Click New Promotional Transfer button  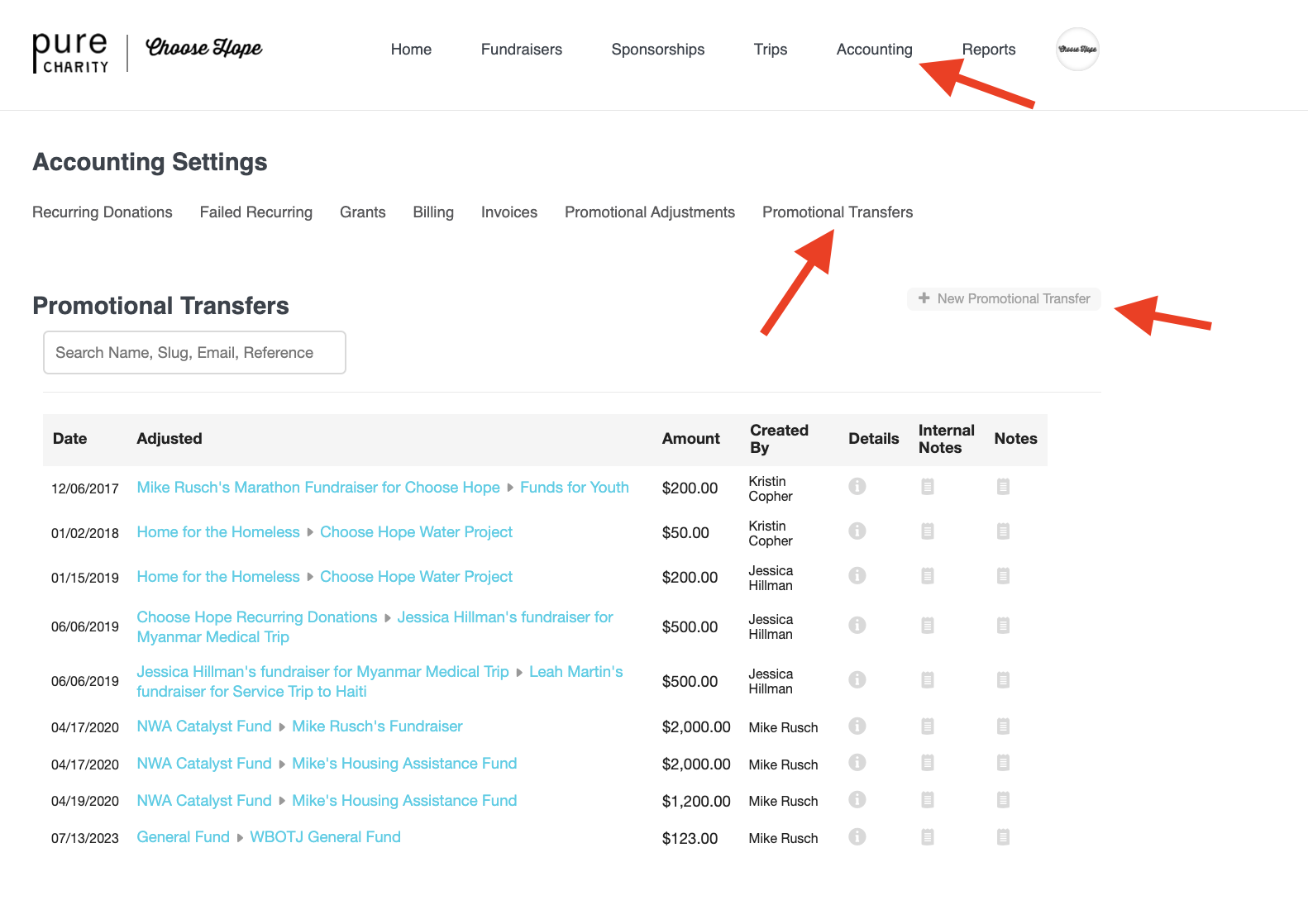pos(1004,299)
